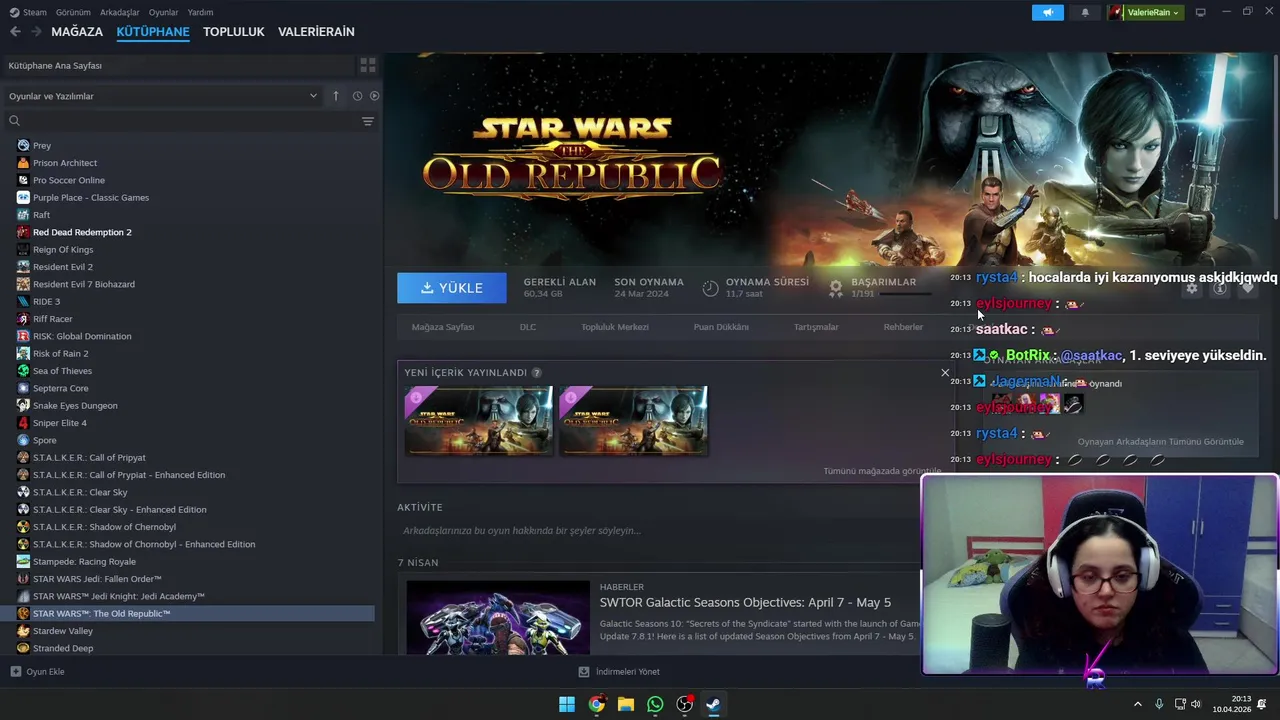Go to KÜTÜPHANE tab

tap(153, 32)
